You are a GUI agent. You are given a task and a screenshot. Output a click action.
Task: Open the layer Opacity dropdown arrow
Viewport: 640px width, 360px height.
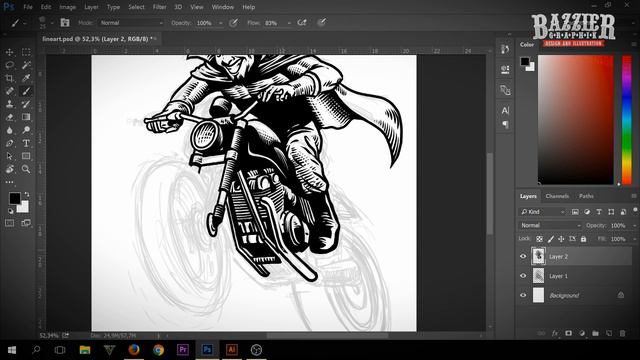click(x=634, y=225)
